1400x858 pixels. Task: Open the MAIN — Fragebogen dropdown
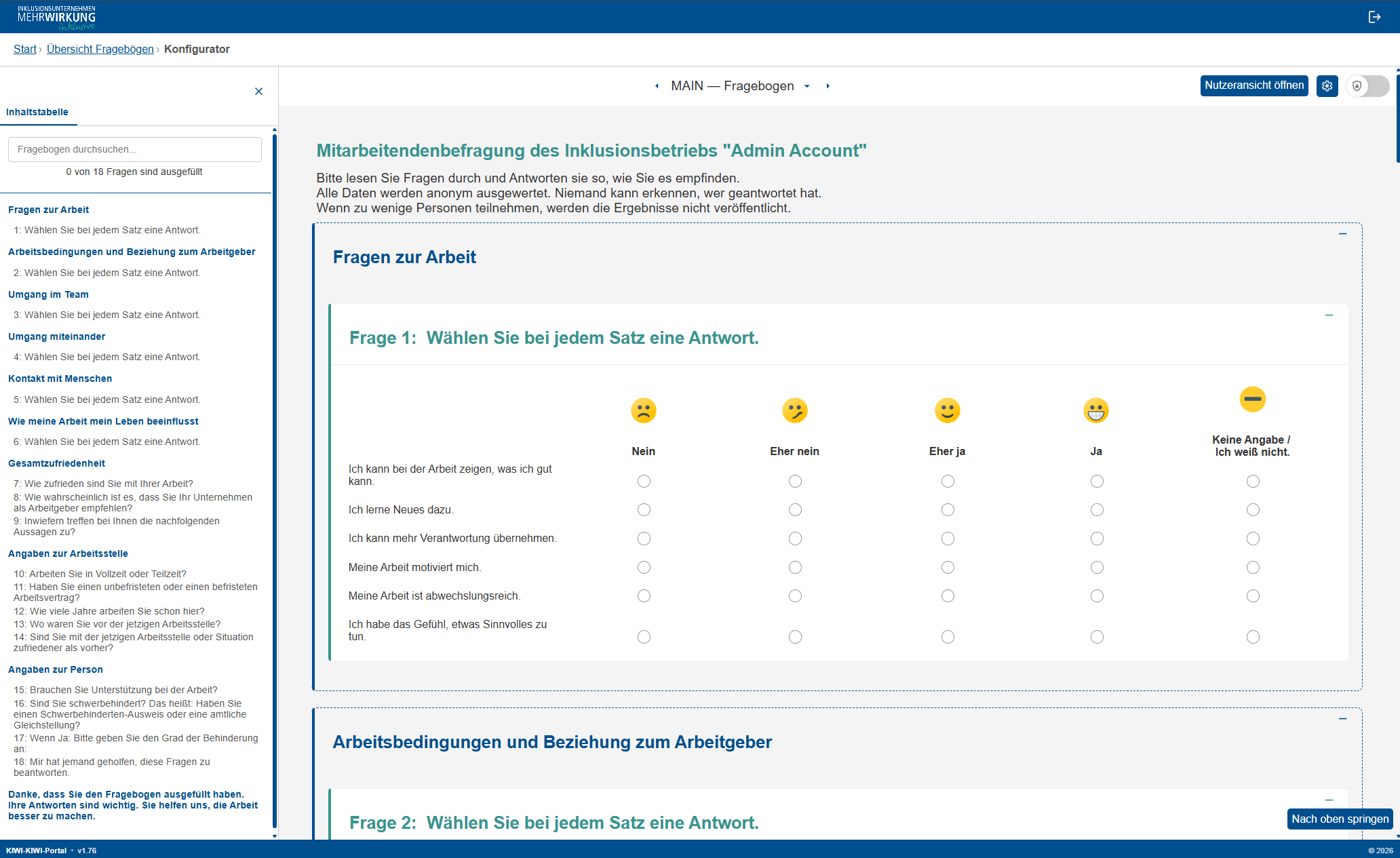click(806, 86)
